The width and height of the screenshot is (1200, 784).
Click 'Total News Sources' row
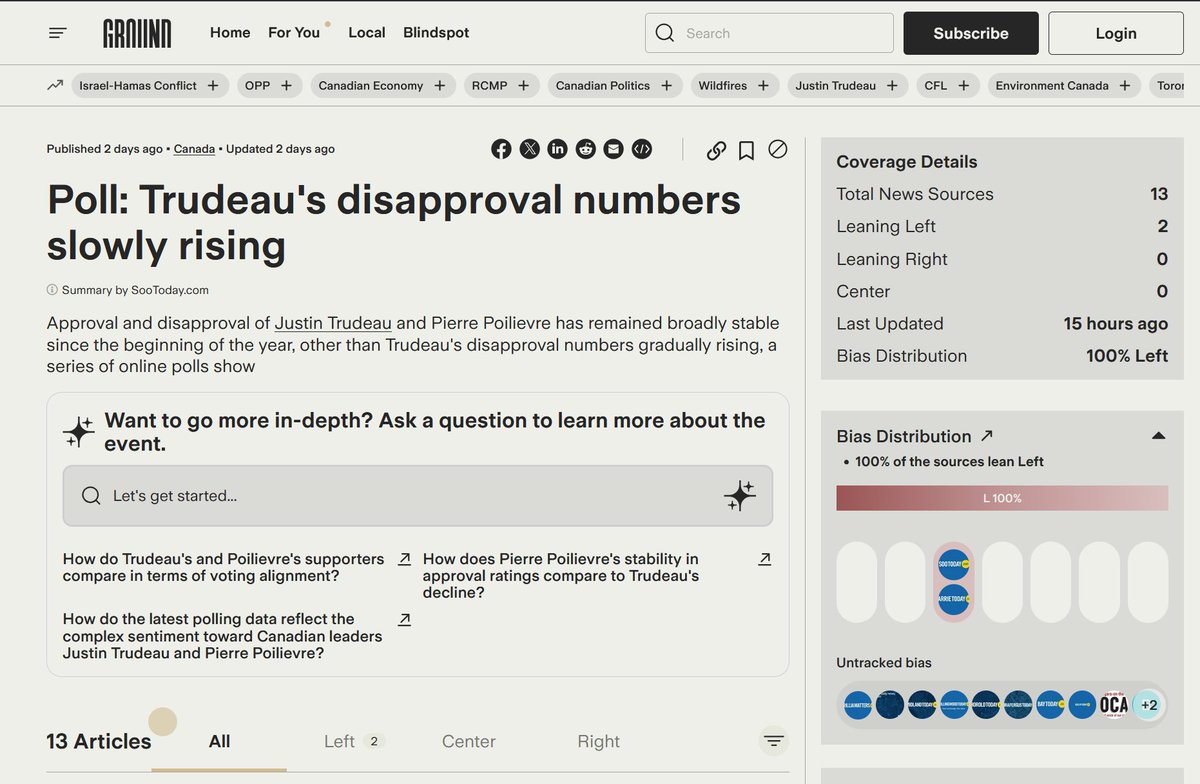[x=1002, y=194]
